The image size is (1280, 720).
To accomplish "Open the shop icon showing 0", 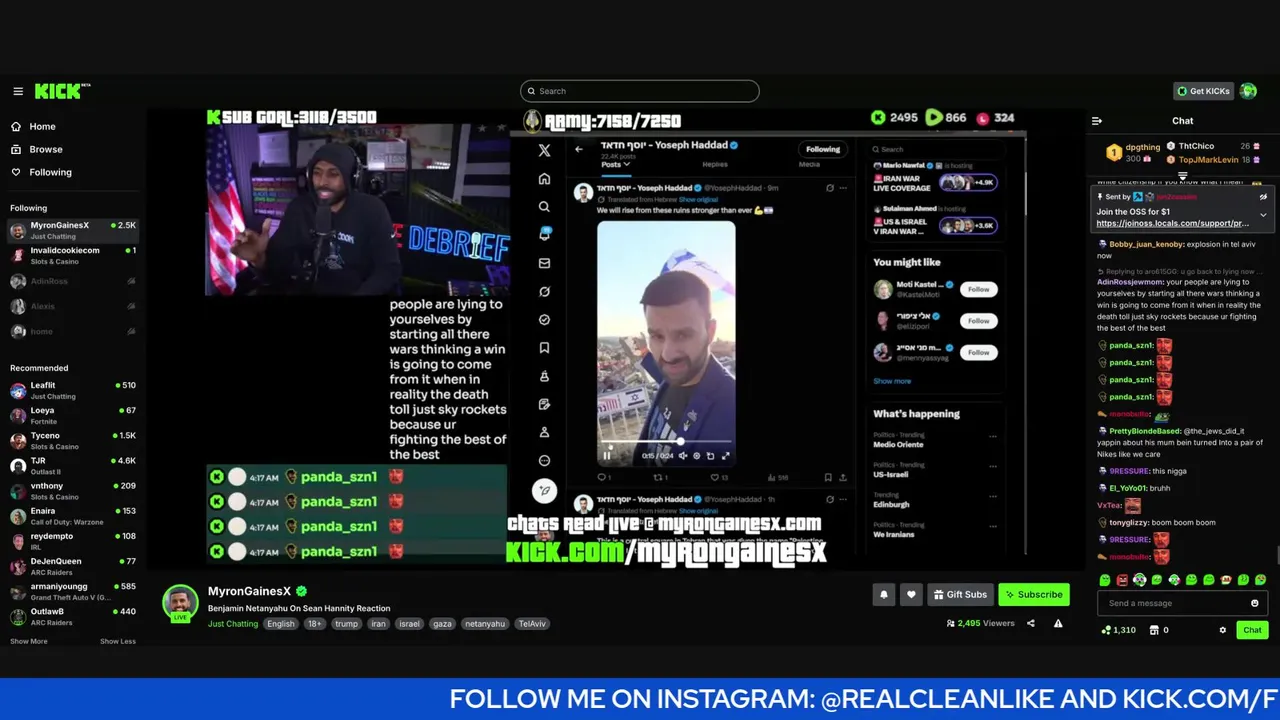I will coord(1154,630).
